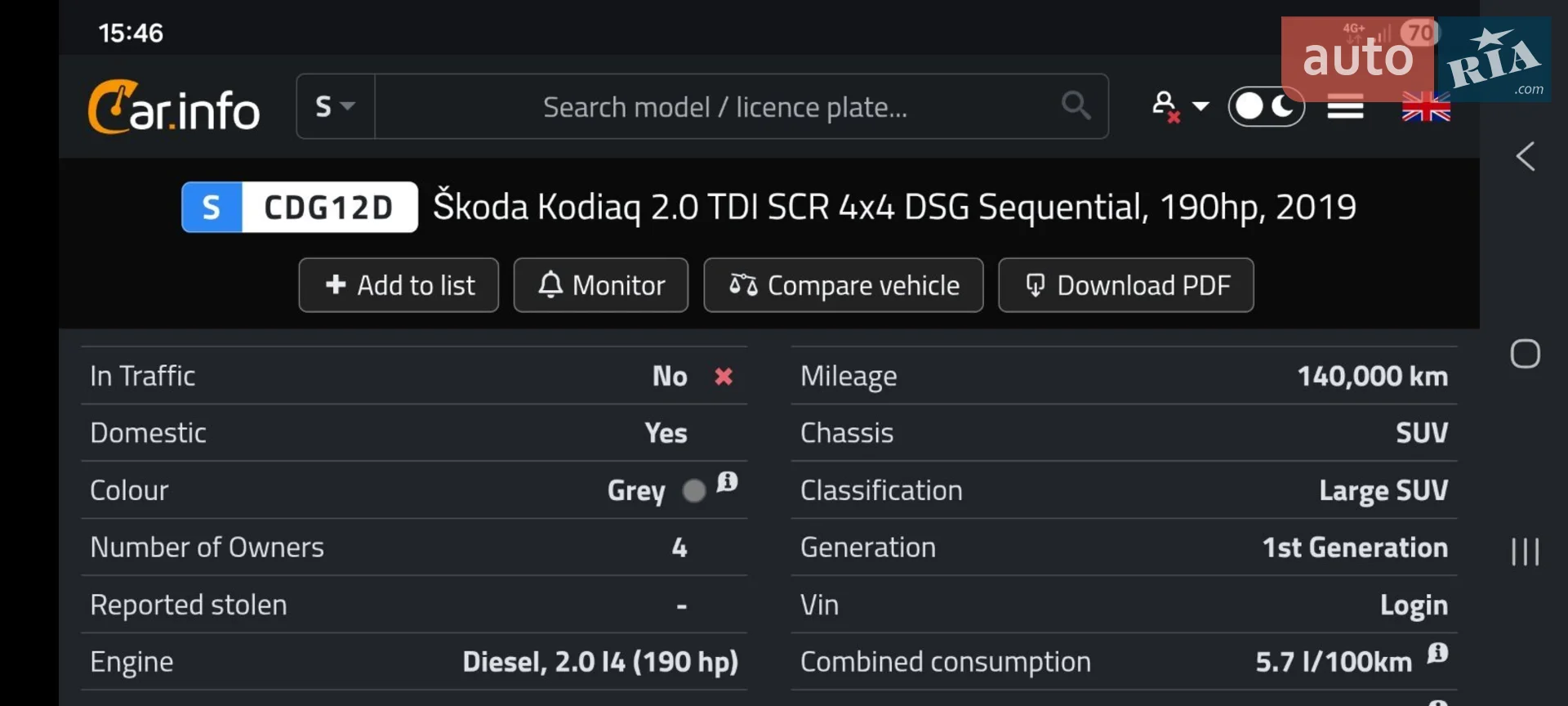1568x706 pixels.
Task: Click the Add to list button
Action: click(399, 285)
